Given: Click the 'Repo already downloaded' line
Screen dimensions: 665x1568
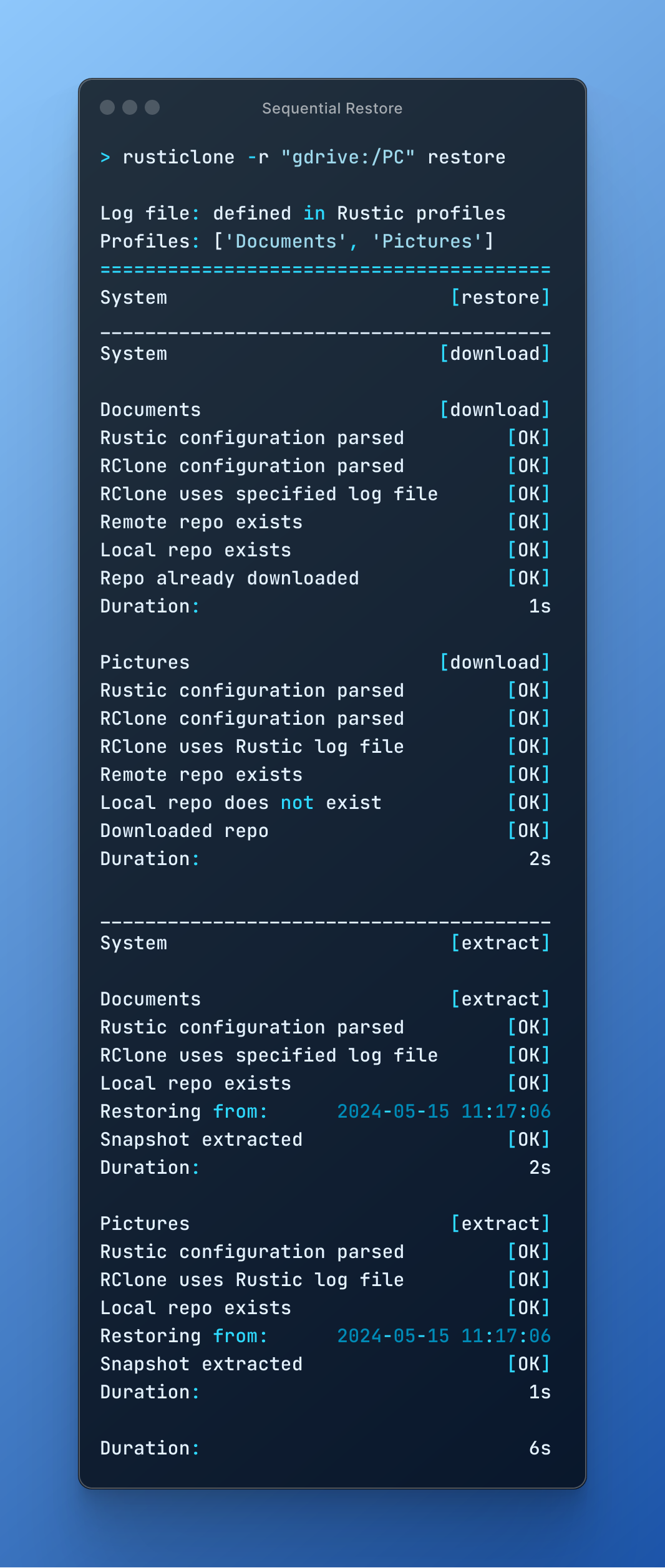Looking at the screenshot, I should pyautogui.click(x=230, y=578).
